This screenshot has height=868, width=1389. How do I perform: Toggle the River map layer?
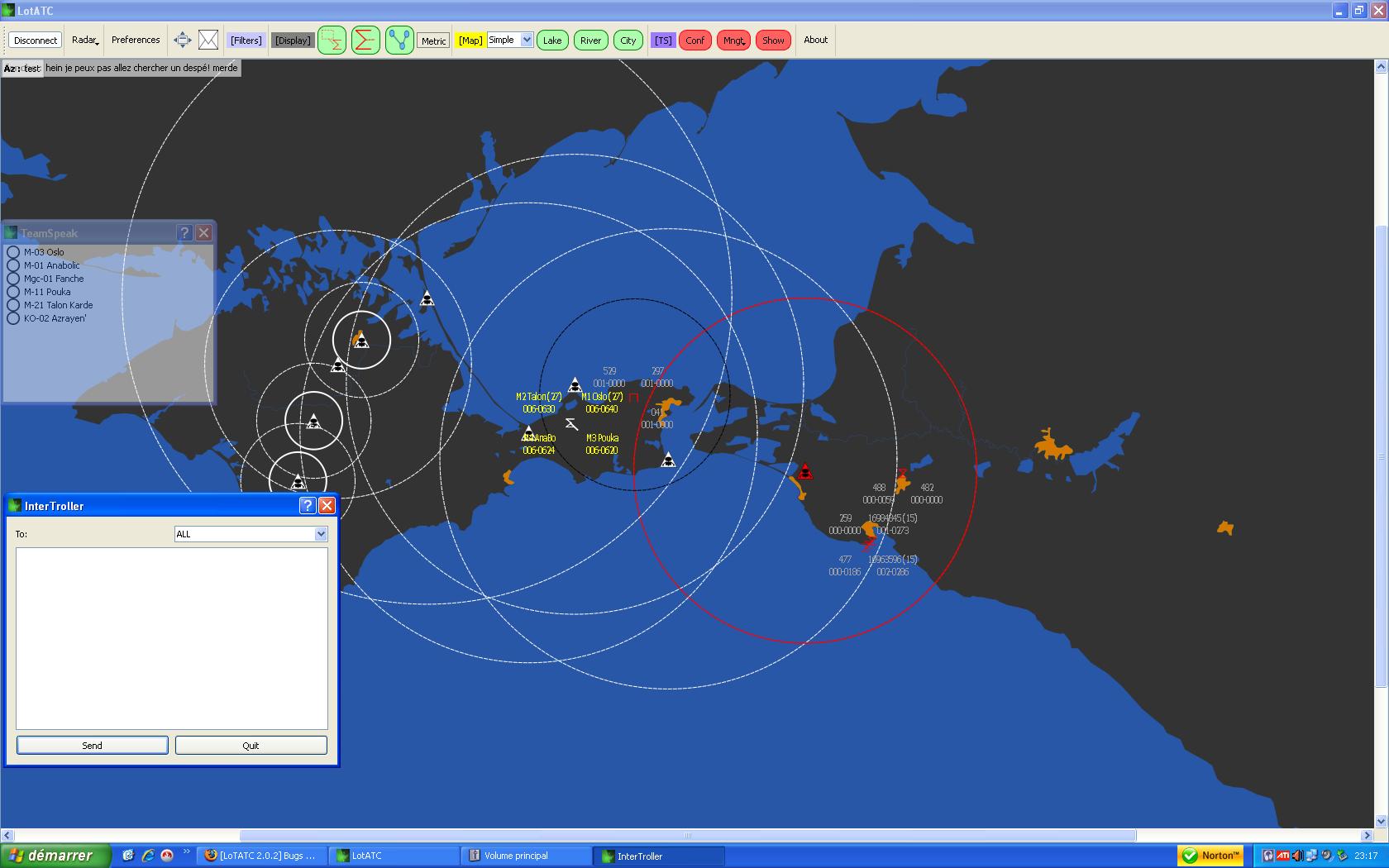pyautogui.click(x=590, y=41)
